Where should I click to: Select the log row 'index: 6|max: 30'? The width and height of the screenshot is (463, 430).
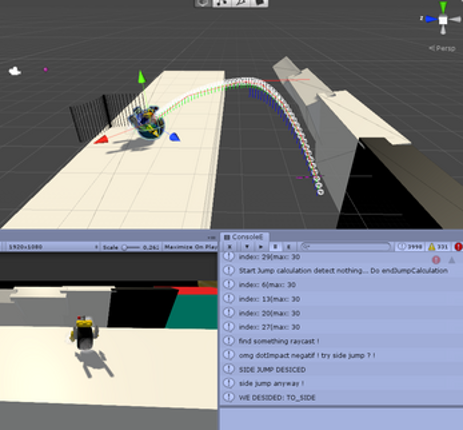click(341, 284)
